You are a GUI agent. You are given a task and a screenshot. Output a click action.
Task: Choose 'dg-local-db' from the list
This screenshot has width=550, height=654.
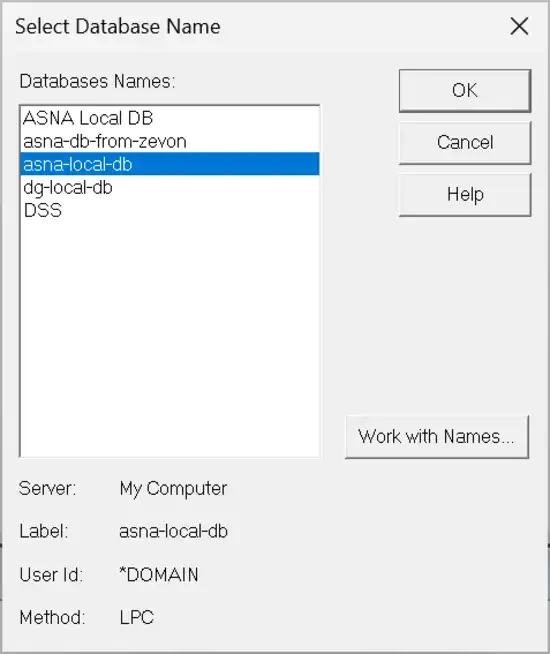point(169,187)
